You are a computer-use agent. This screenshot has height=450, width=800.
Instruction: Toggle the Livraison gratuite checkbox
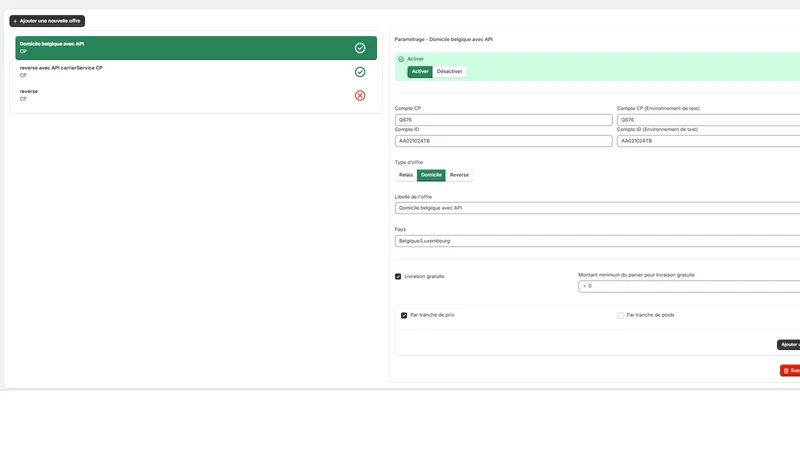(x=398, y=277)
